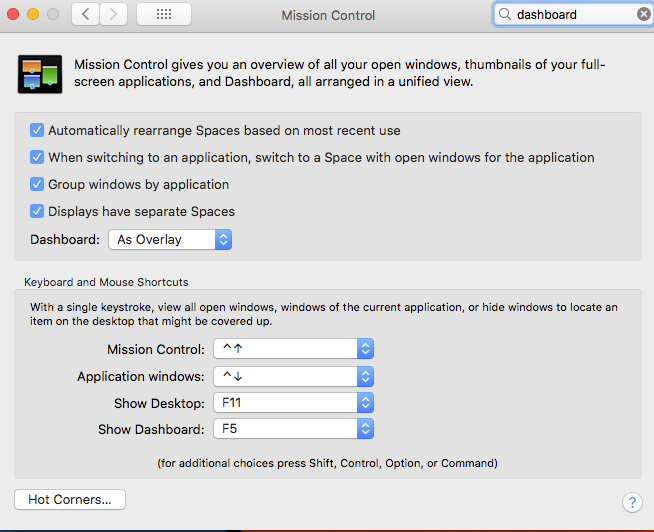Uncheck Group windows by application
The width and height of the screenshot is (654, 532).
pos(37,184)
